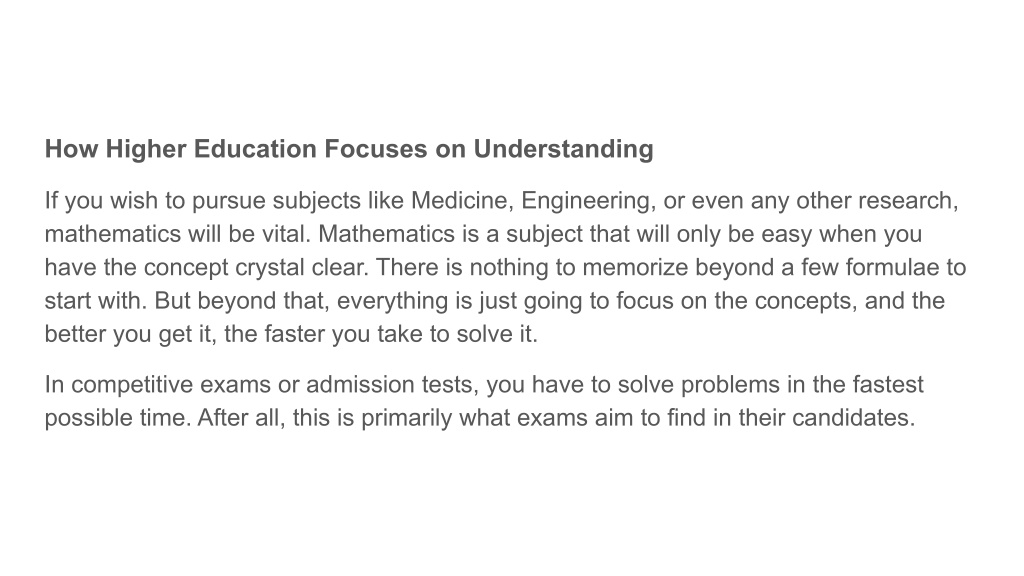Click the word vital in the paragraph
The height and width of the screenshot is (576, 1024).
[284, 234]
